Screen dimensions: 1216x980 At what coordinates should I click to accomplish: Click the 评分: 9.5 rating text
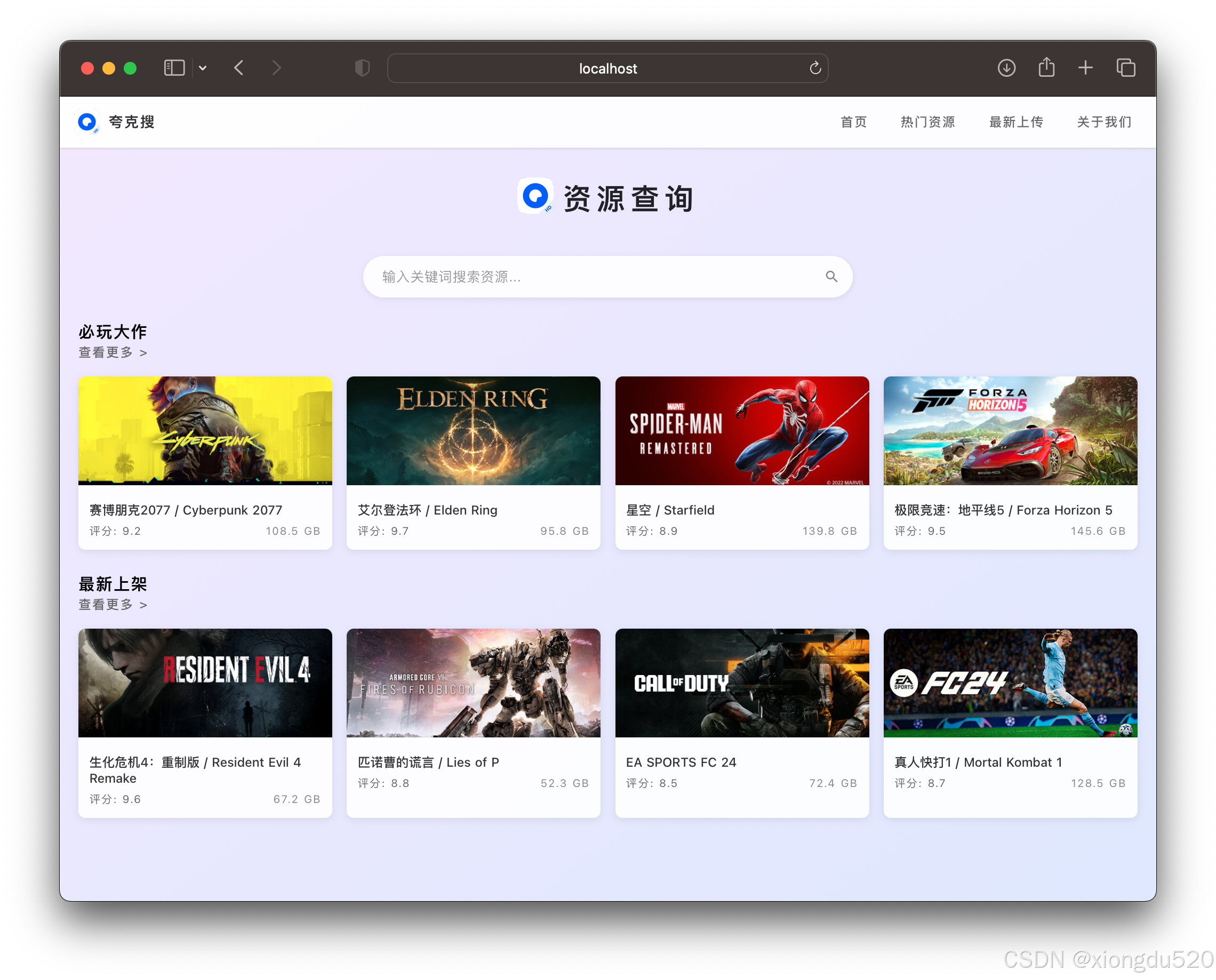point(919,531)
